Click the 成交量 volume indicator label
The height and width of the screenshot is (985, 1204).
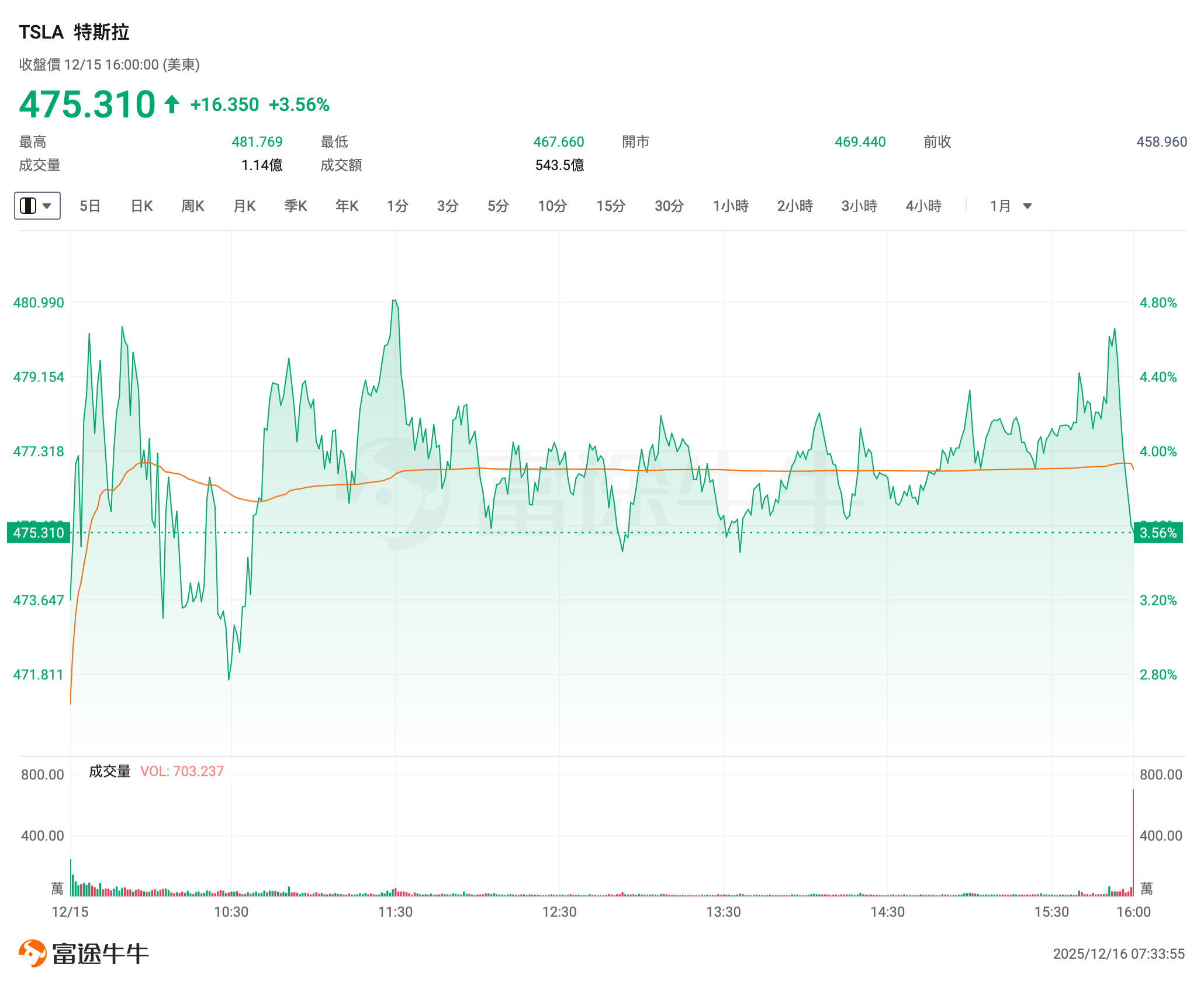point(109,771)
